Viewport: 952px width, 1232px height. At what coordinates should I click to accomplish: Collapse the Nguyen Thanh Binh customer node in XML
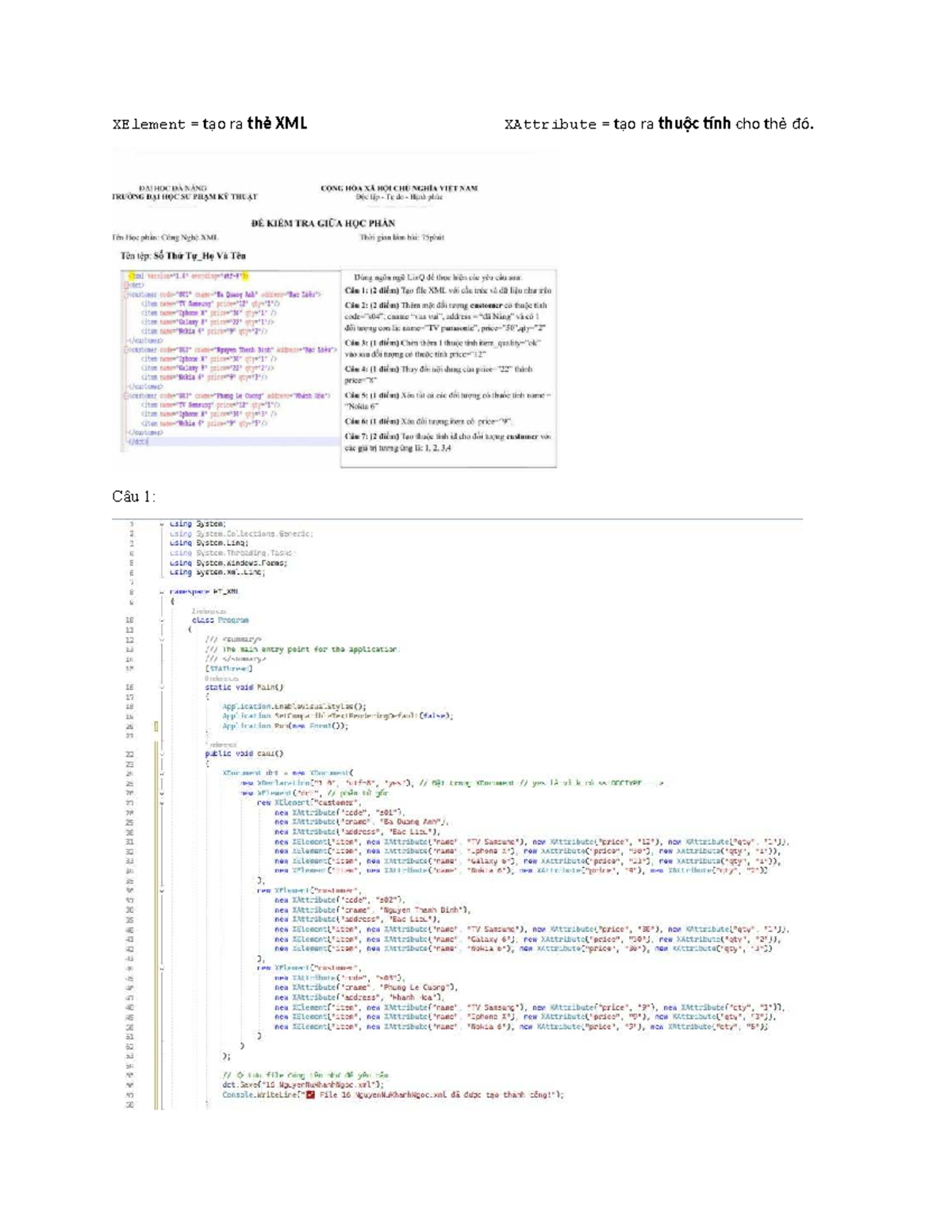pyautogui.click(x=125, y=349)
